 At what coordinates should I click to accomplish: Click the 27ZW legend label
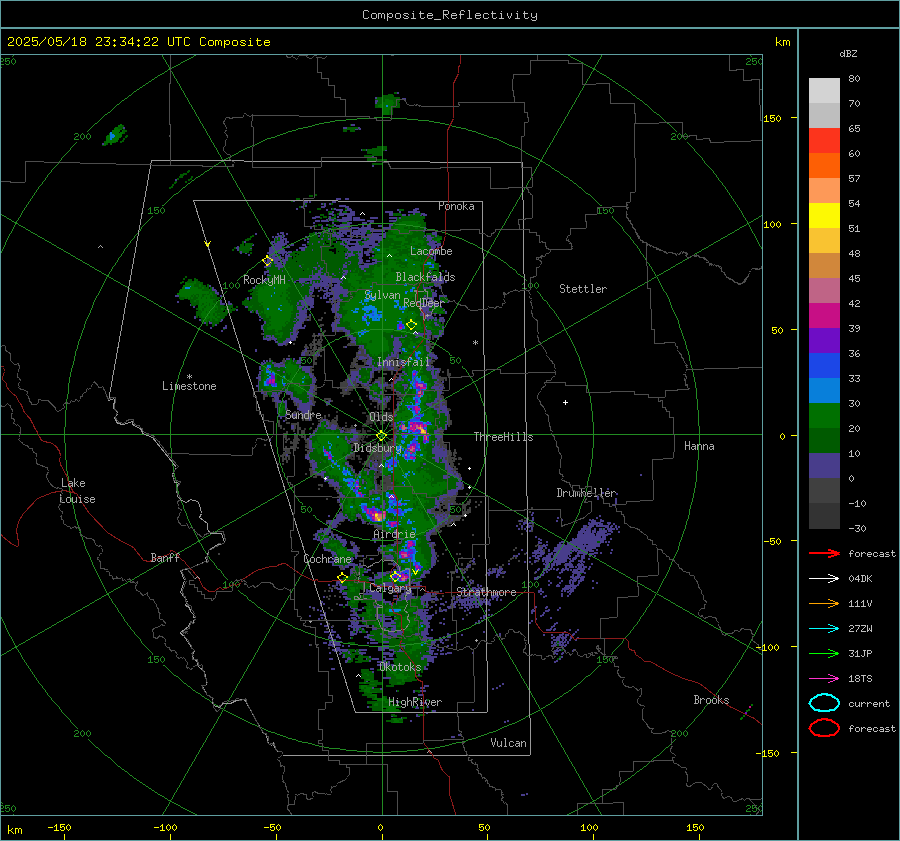pyautogui.click(x=860, y=629)
